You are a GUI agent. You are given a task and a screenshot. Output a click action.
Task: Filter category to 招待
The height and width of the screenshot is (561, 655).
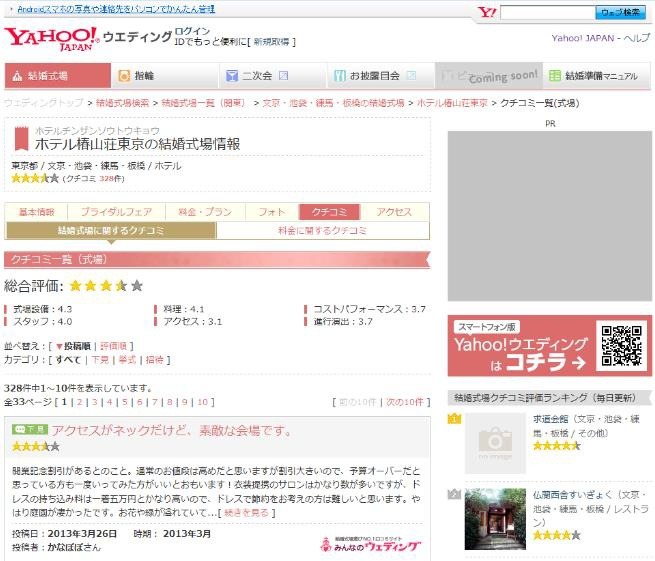pos(155,360)
